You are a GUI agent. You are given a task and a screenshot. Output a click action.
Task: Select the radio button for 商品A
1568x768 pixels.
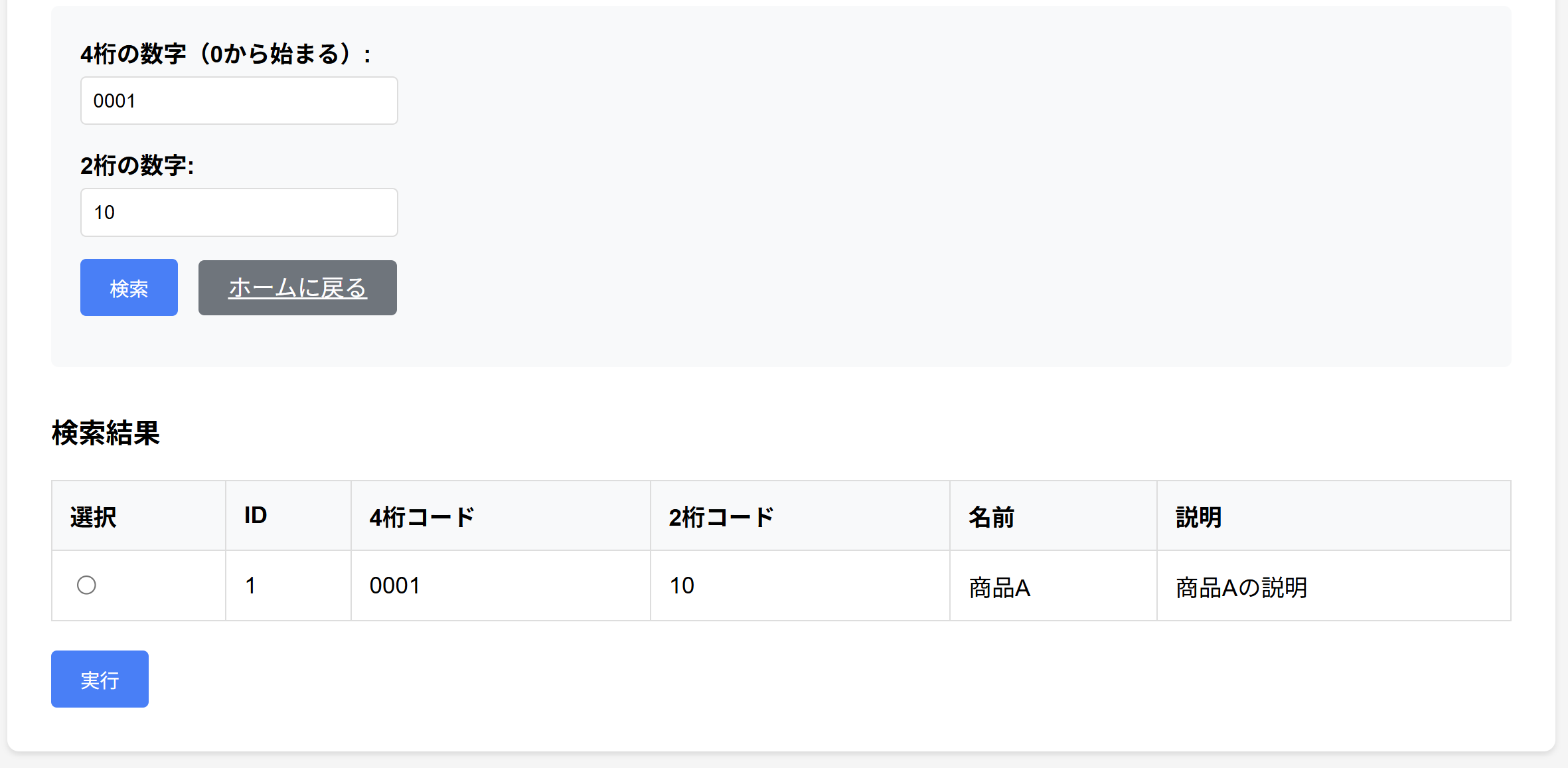click(86, 585)
